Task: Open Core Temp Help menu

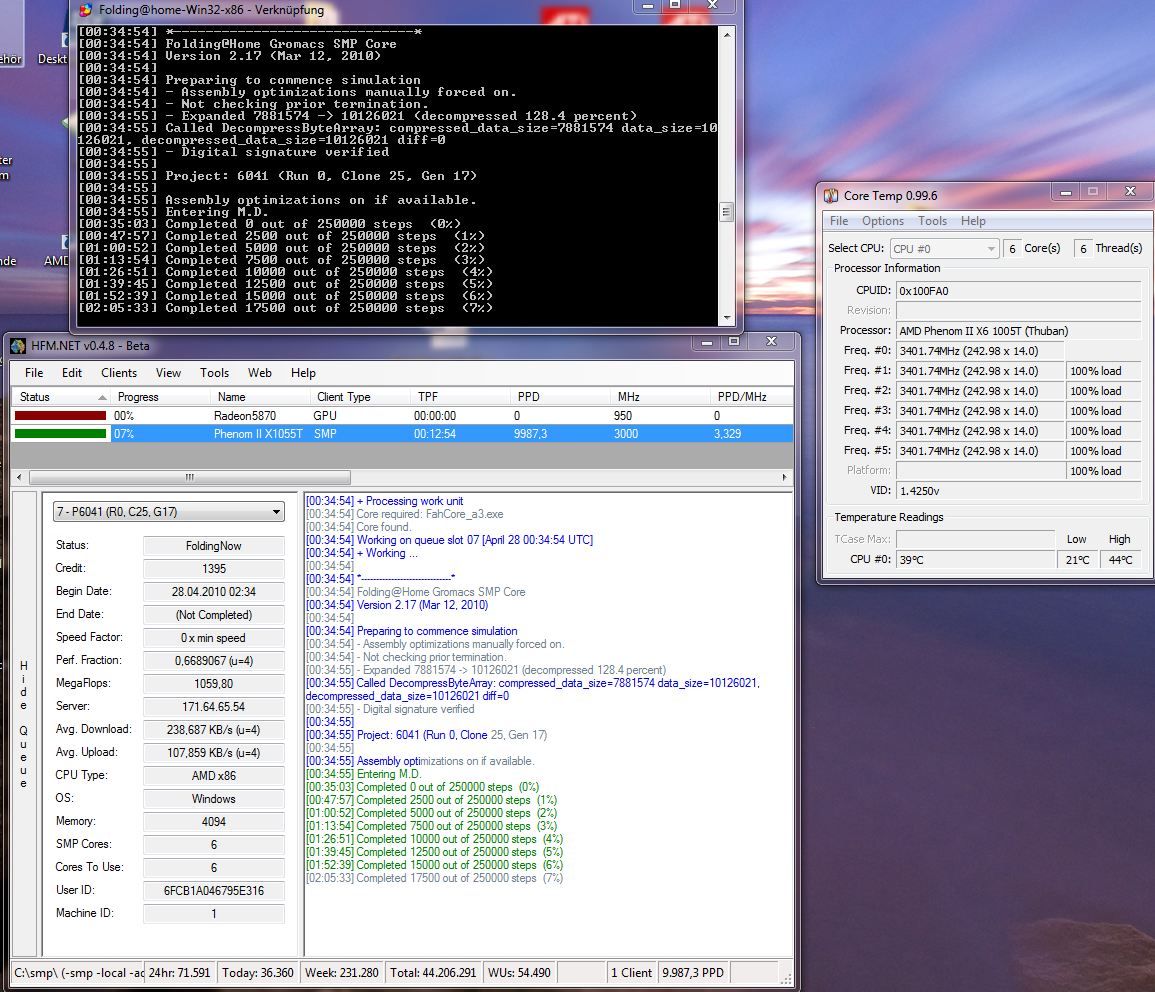Action: tap(973, 221)
